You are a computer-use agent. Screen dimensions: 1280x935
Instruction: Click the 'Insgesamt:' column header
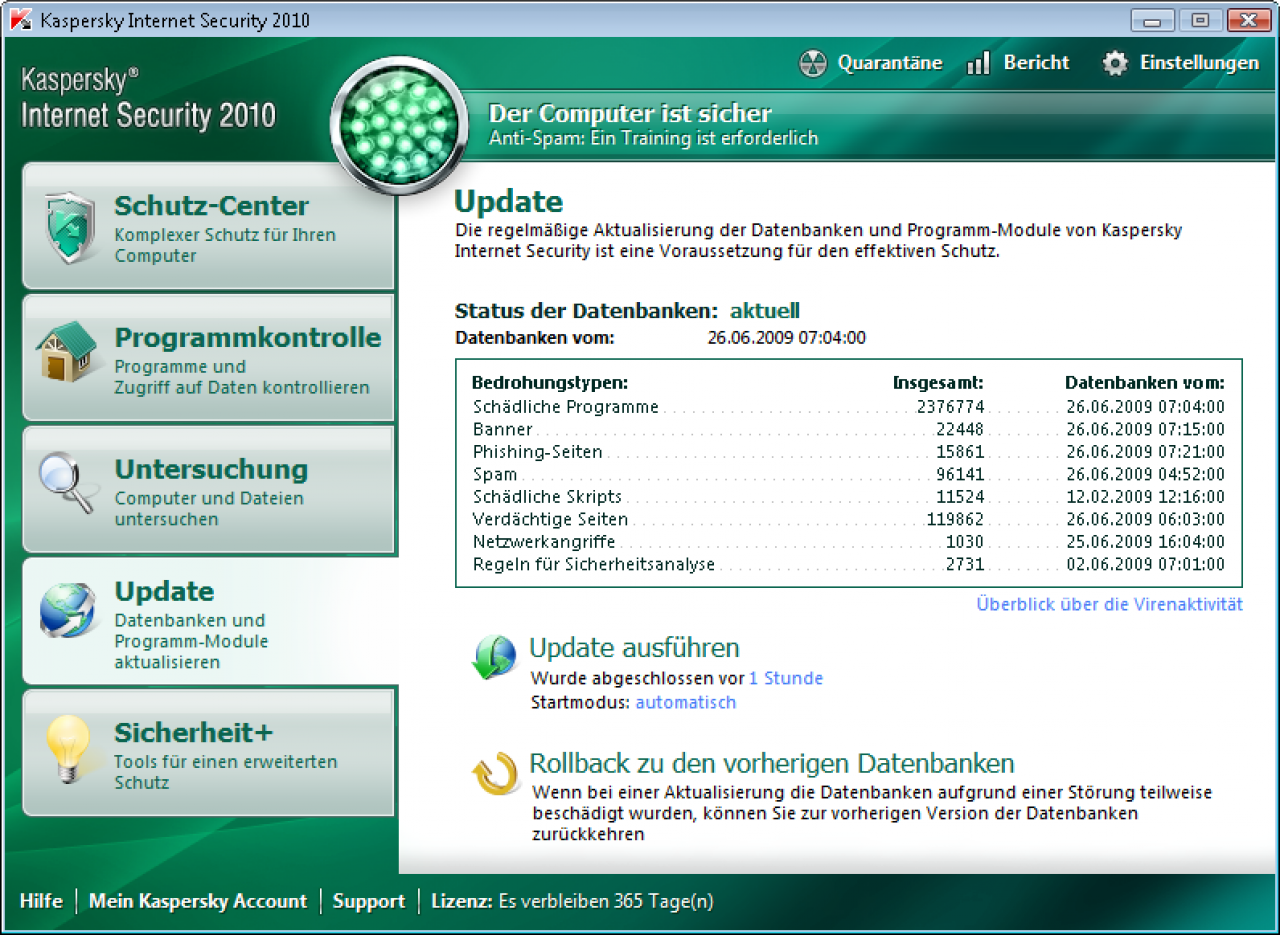(x=938, y=382)
